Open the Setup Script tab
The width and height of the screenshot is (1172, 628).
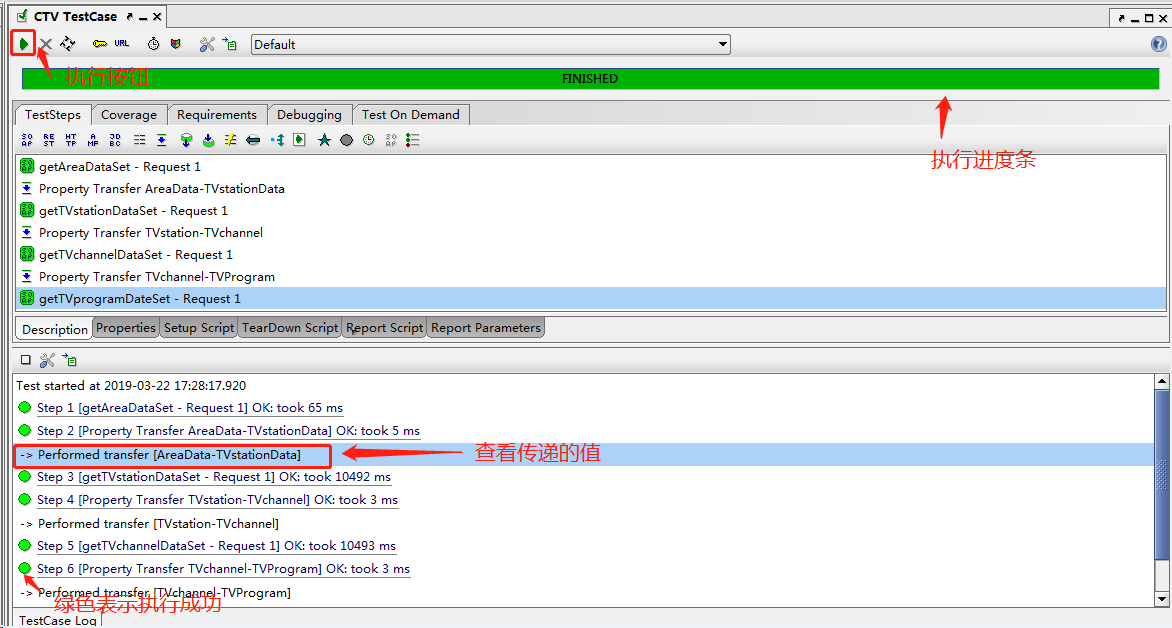click(199, 327)
